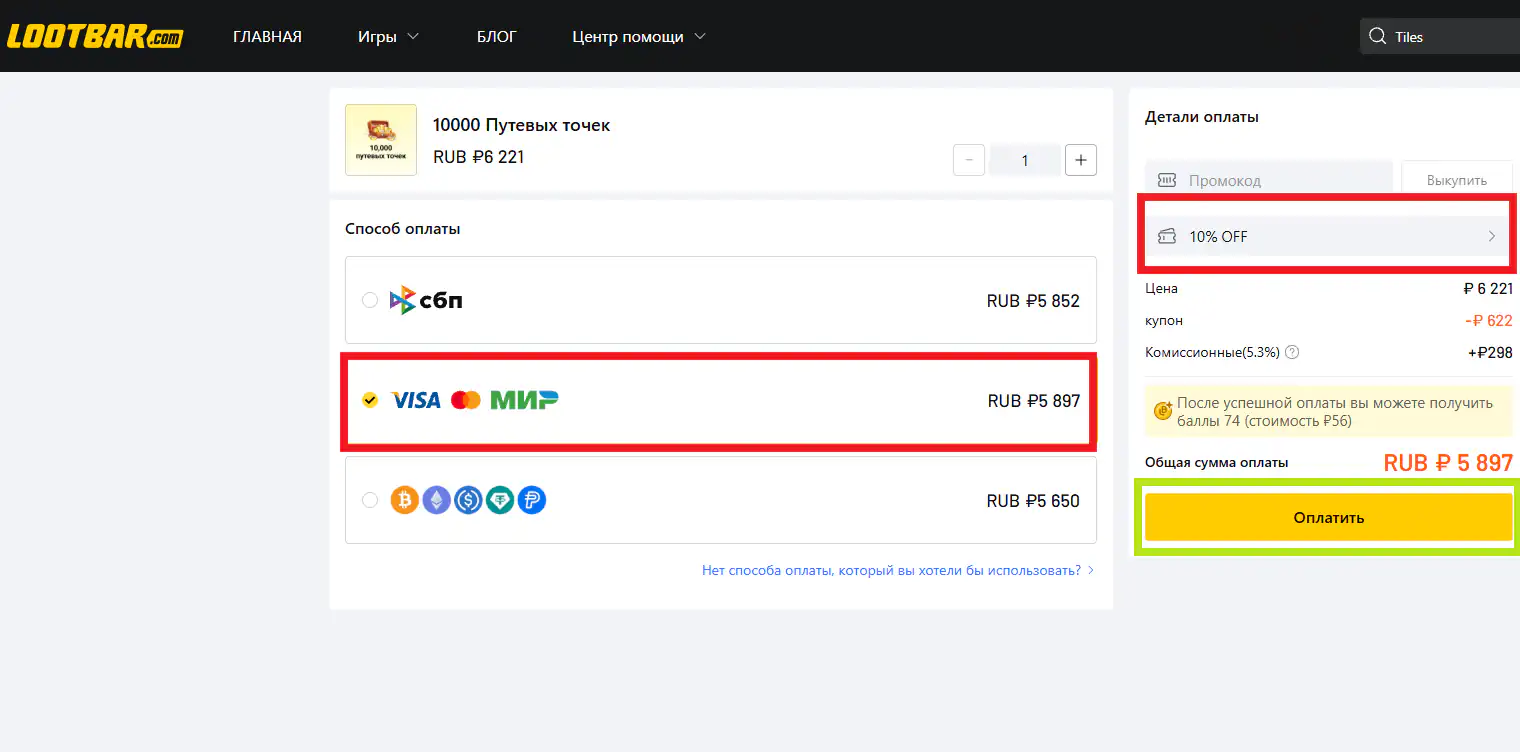Screen dimensions: 1520x752
Task: Click the PayPal USD coin icon
Action: click(532, 500)
